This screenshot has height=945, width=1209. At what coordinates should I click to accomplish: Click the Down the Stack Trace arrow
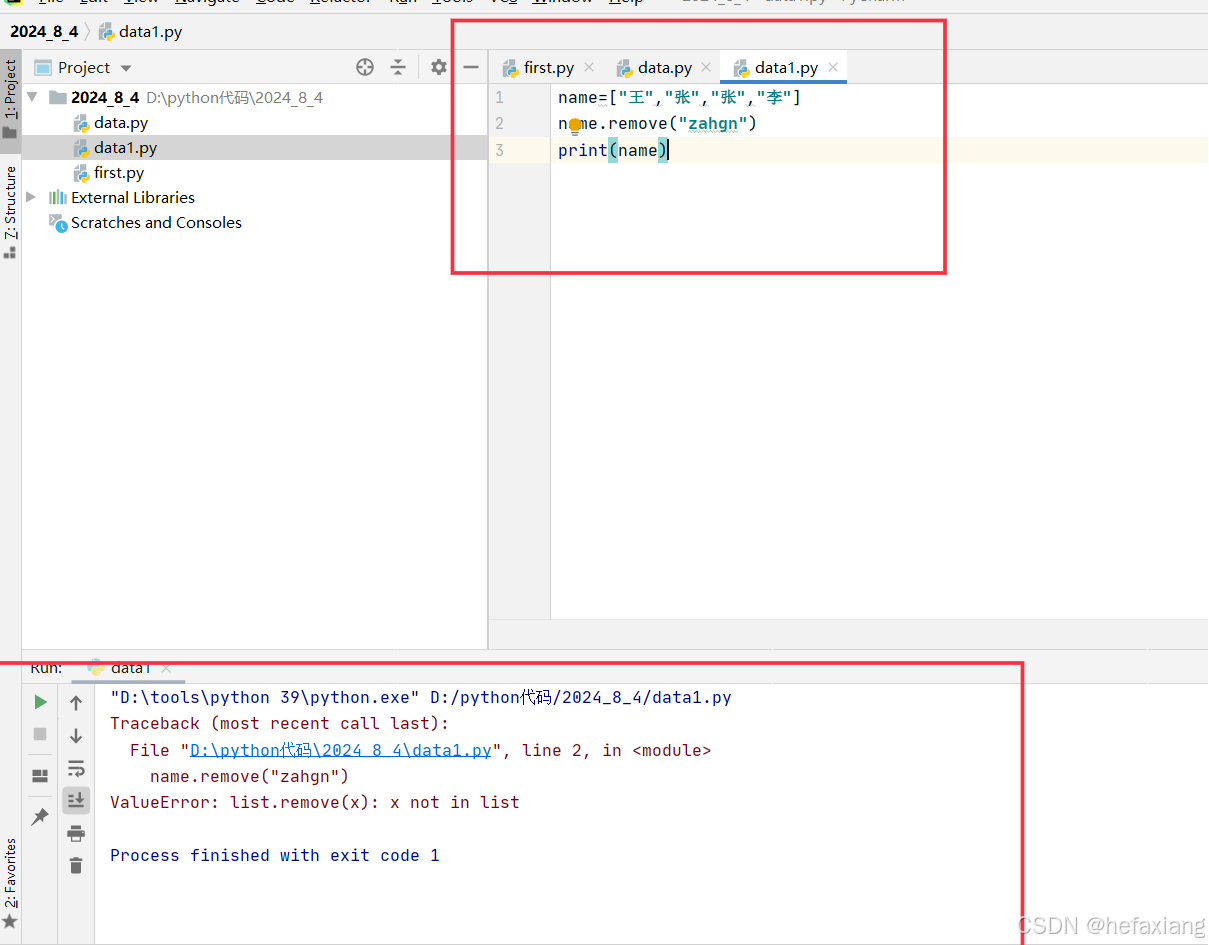pos(76,736)
